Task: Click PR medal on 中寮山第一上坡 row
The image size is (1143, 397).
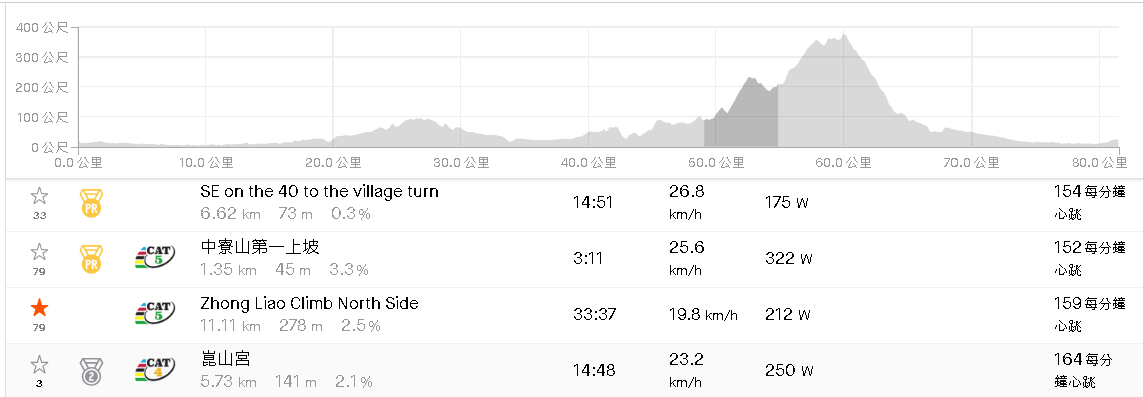Action: click(x=91, y=259)
